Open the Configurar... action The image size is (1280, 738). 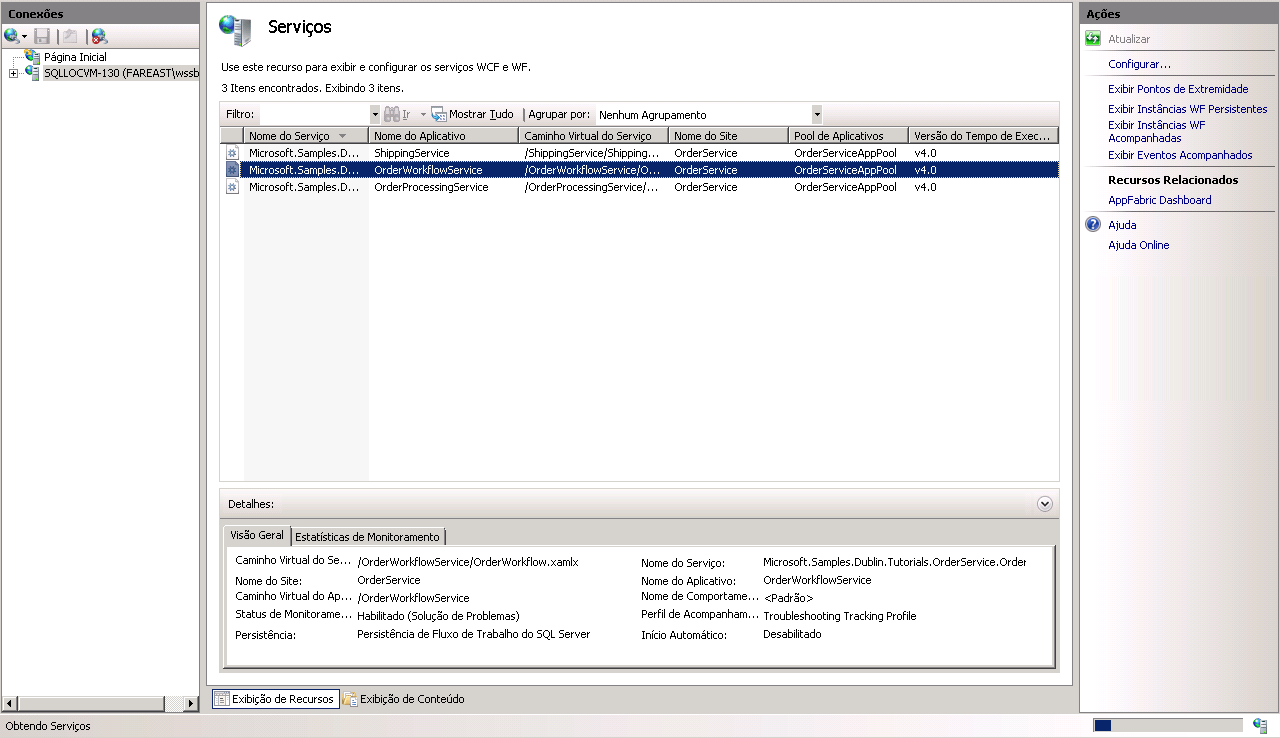click(x=1139, y=64)
